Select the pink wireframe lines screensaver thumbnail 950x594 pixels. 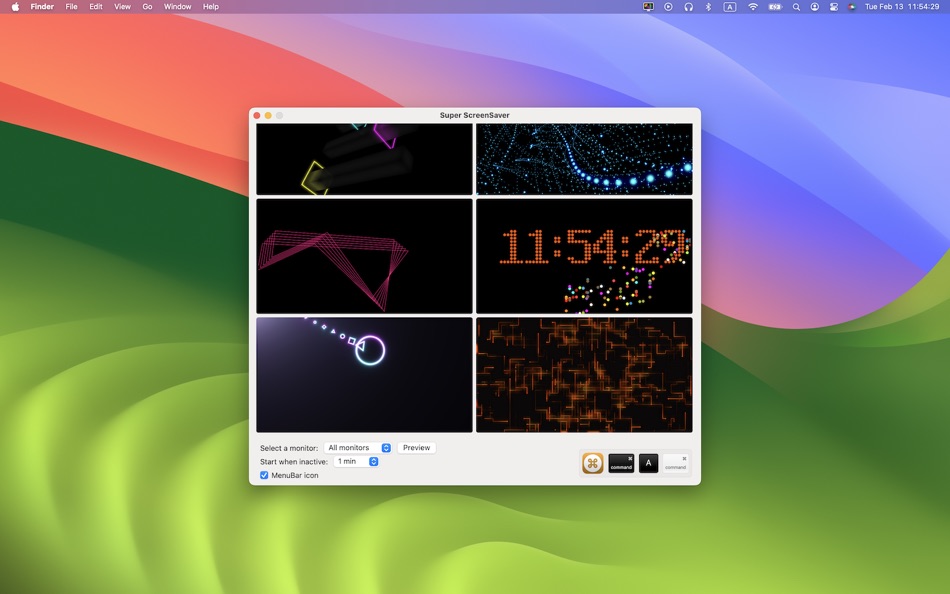tap(364, 256)
